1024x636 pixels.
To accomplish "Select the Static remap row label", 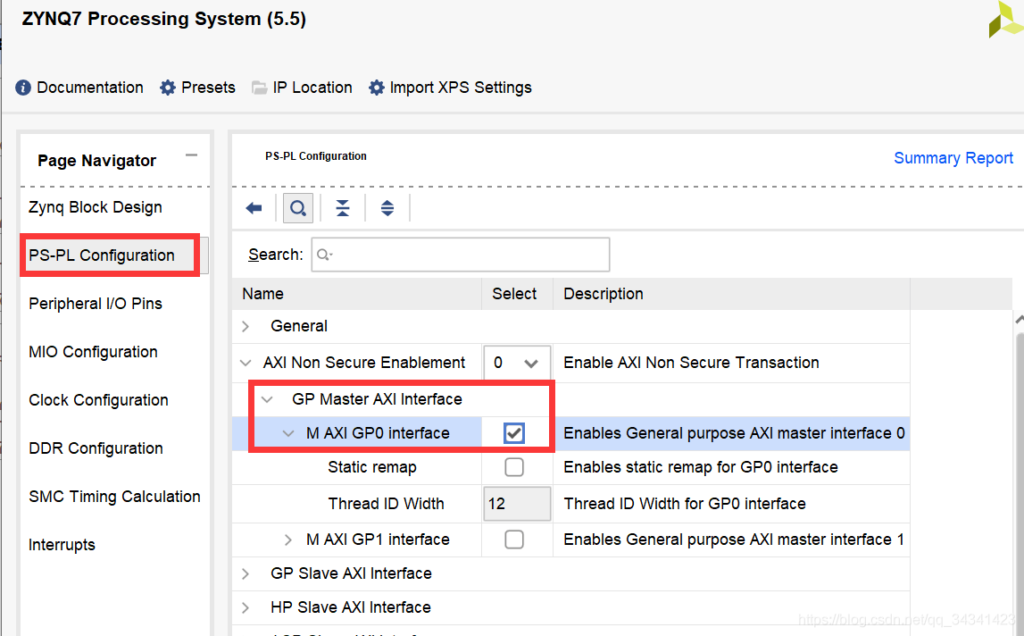I will [372, 467].
